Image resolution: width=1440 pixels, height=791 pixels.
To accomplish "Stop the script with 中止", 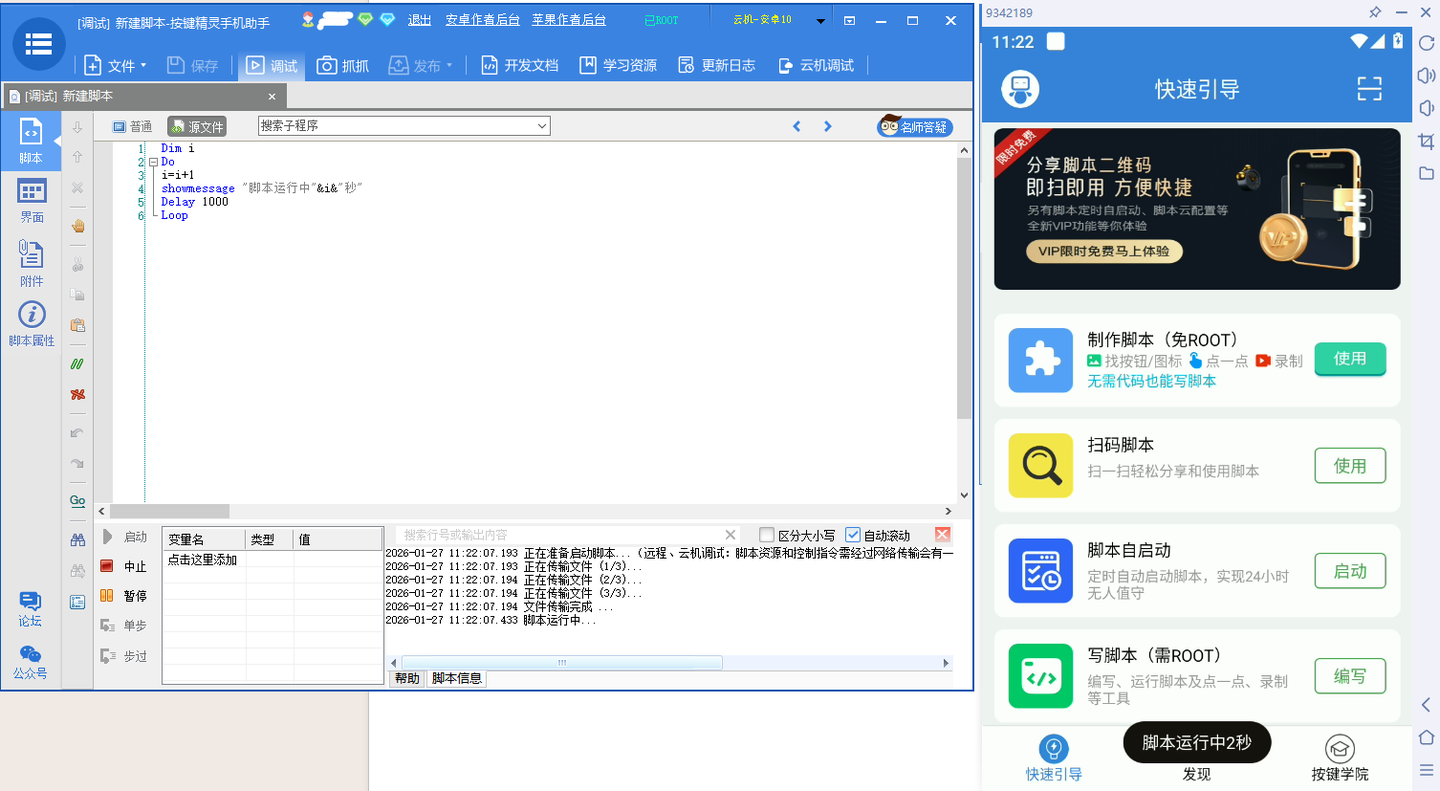I will (123, 566).
